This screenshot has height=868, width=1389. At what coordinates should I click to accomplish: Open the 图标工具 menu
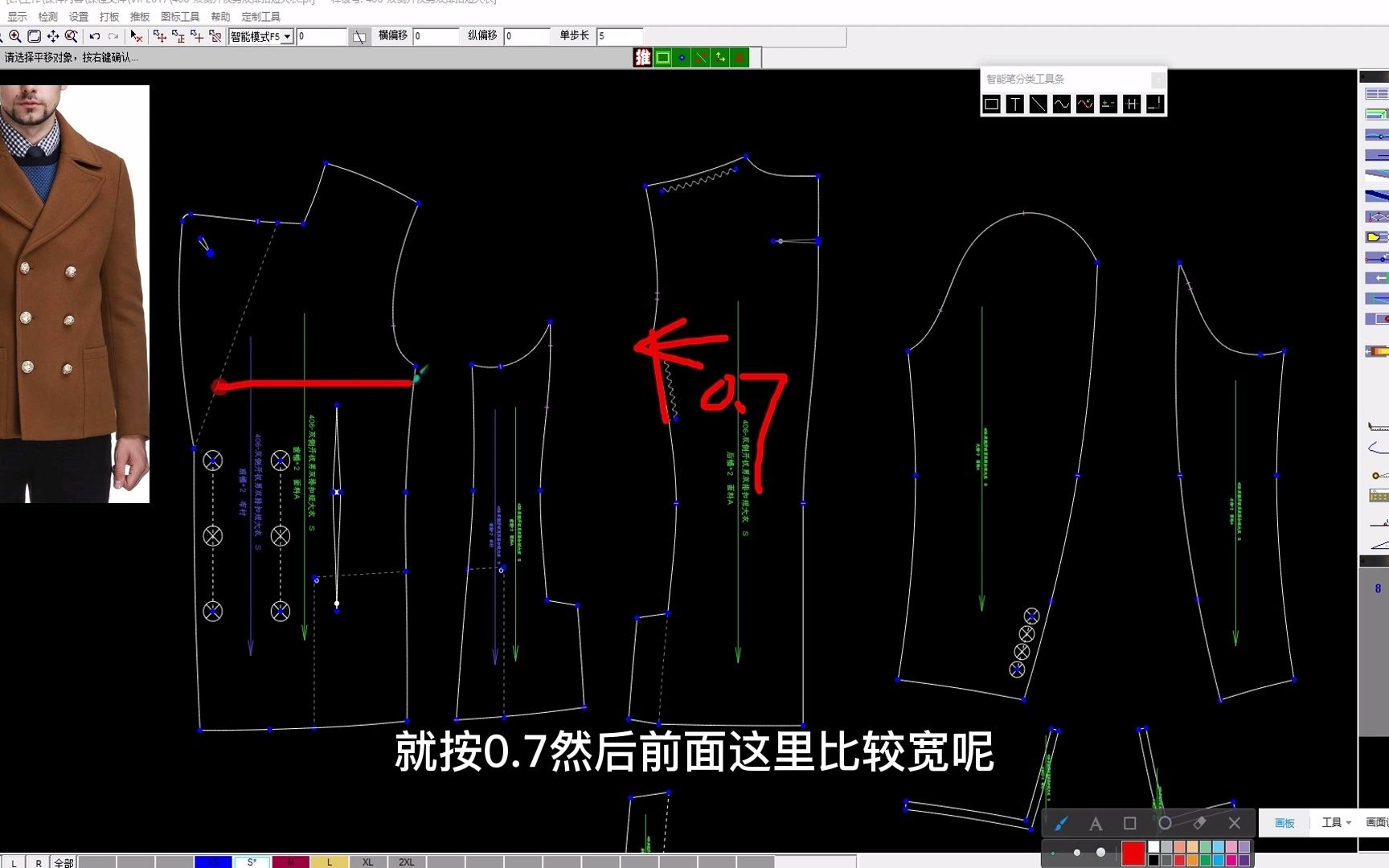[x=180, y=17]
